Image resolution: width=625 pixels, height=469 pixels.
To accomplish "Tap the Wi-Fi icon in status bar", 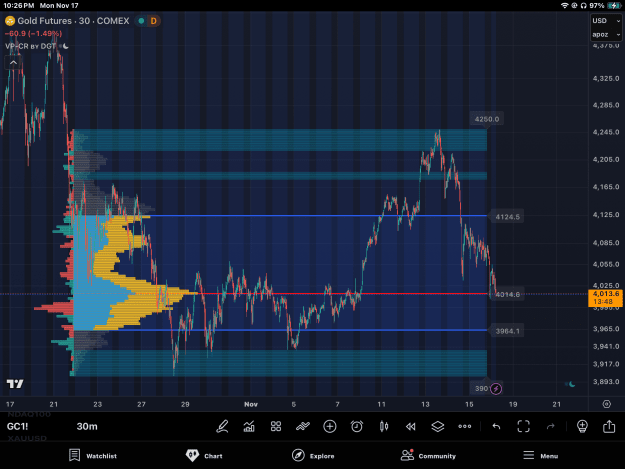I will point(564,6).
